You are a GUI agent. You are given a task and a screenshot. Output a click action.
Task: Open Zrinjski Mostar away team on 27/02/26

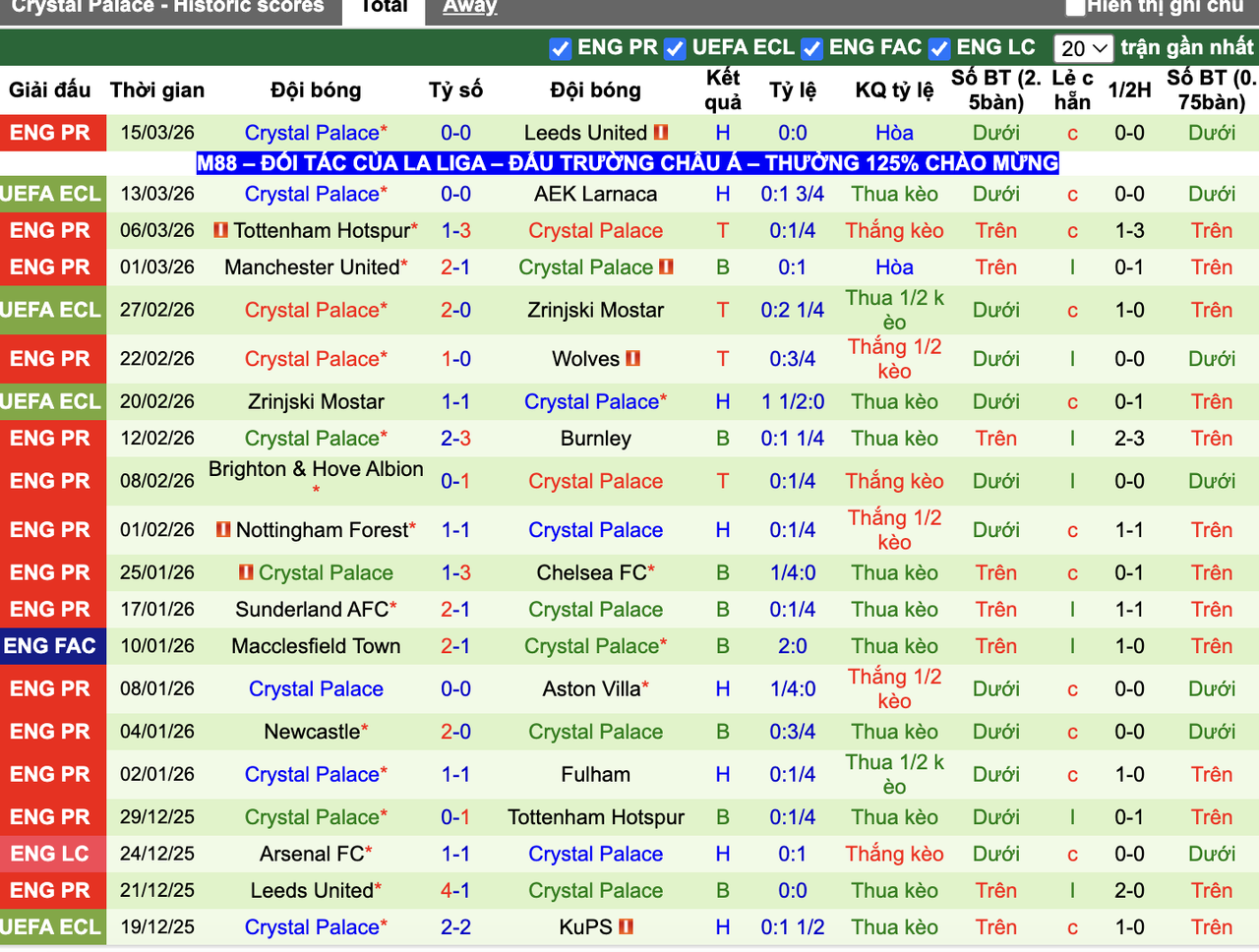[596, 310]
